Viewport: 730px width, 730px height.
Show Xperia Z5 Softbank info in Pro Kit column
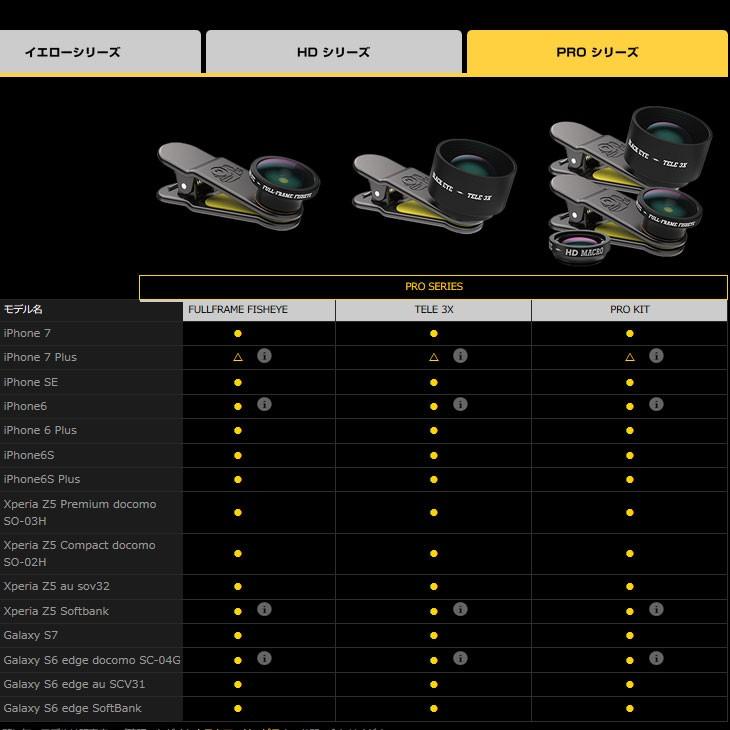[656, 610]
